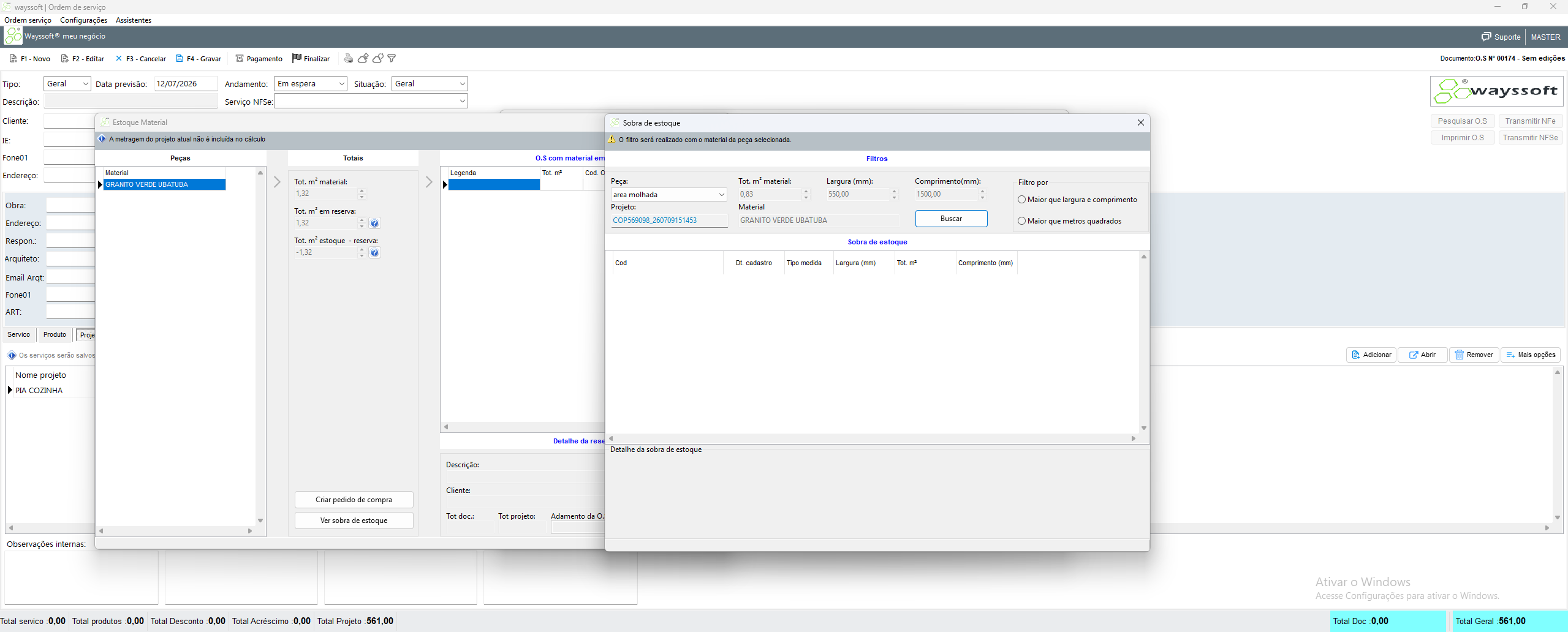Click F2 - Editar in the toolbar

tap(83, 59)
